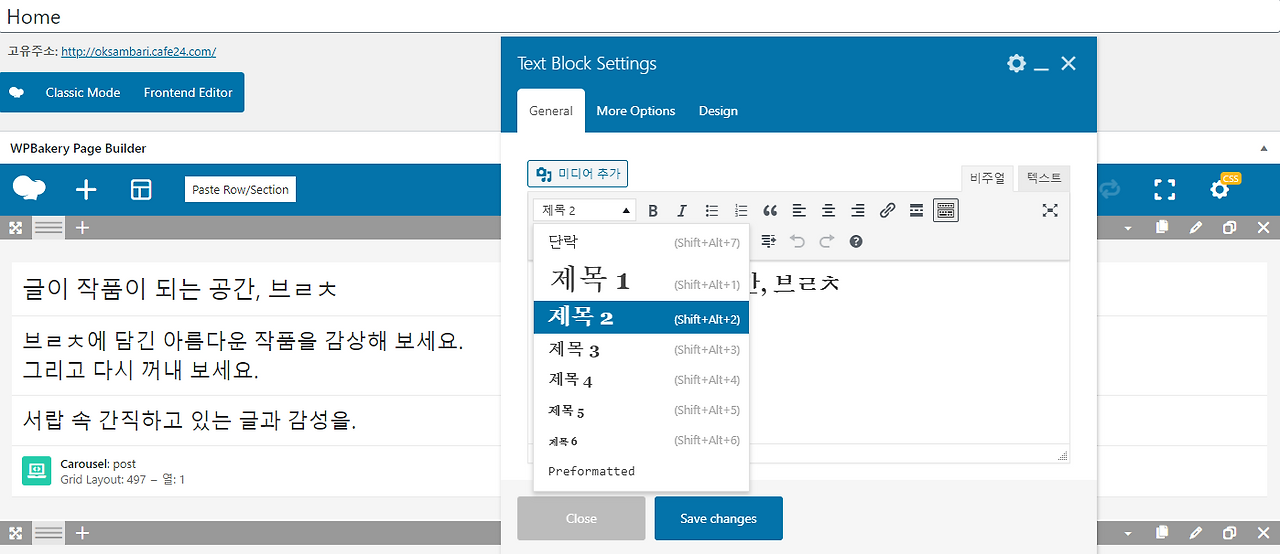
Task: Copy the upper row
Action: (x=1162, y=228)
